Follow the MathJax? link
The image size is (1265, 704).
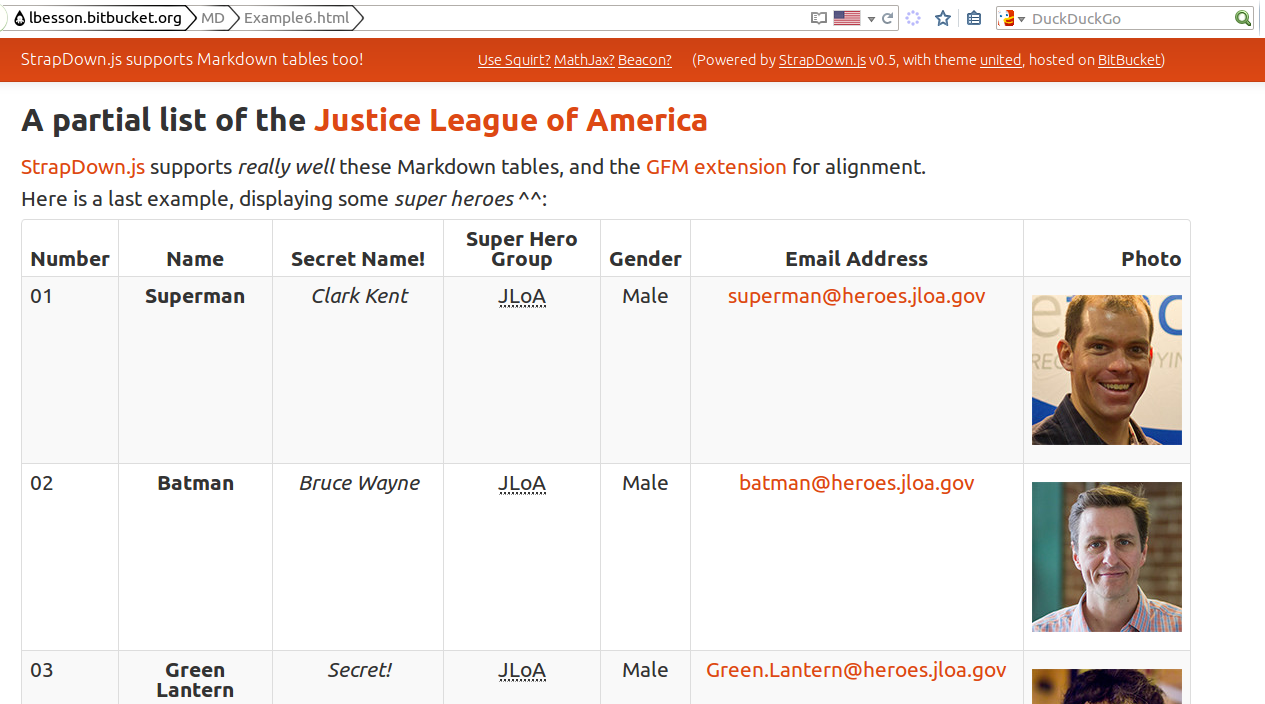[584, 60]
